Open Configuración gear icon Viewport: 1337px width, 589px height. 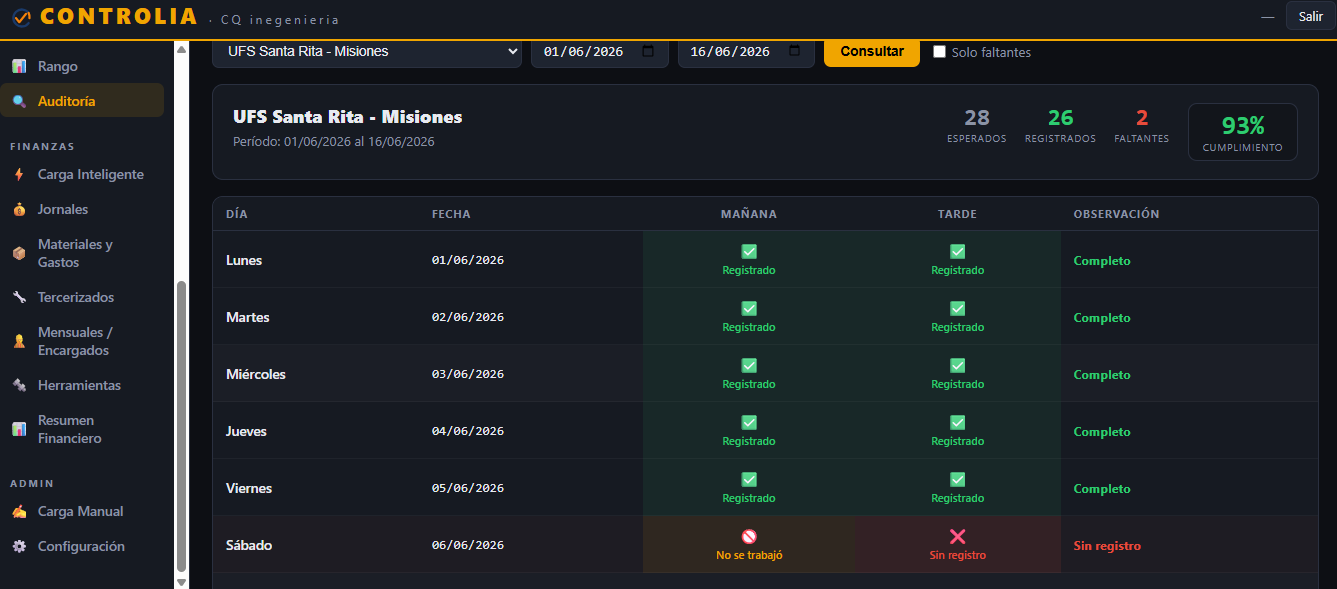[19, 546]
